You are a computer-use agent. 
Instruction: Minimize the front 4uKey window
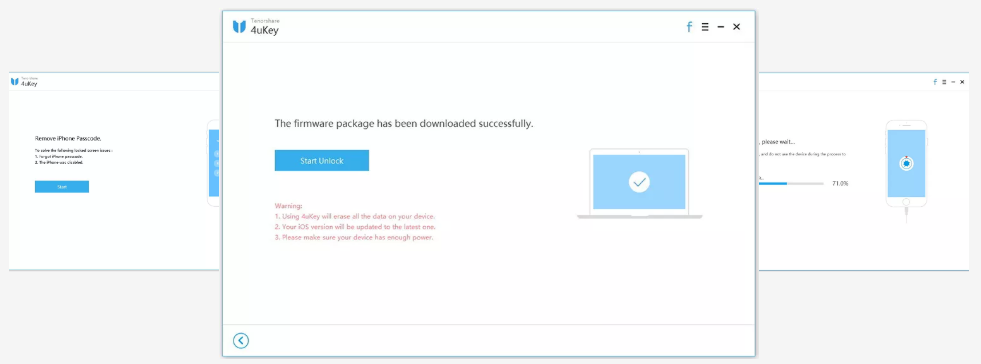pos(721,27)
